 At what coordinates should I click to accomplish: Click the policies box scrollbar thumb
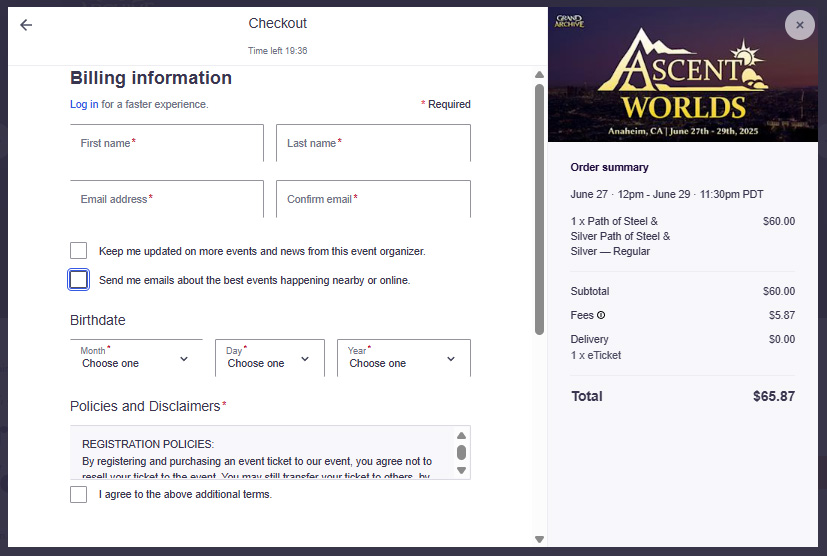click(x=461, y=453)
